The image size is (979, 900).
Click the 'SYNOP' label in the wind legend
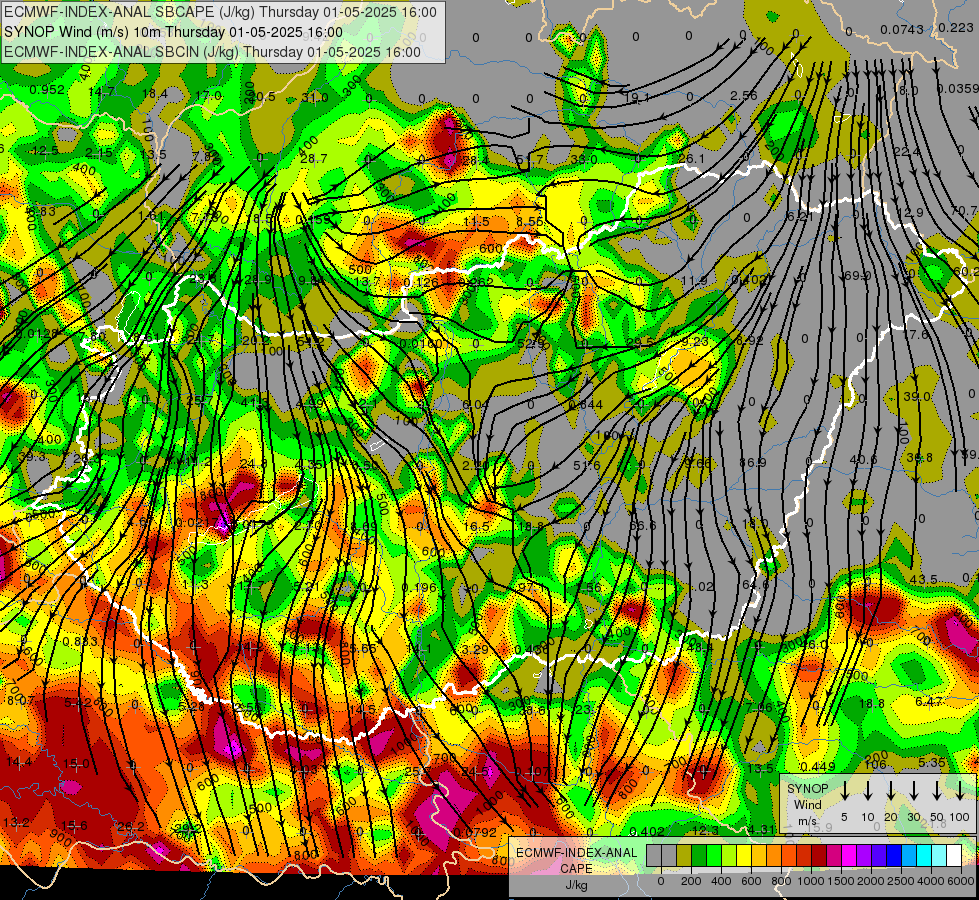click(807, 789)
